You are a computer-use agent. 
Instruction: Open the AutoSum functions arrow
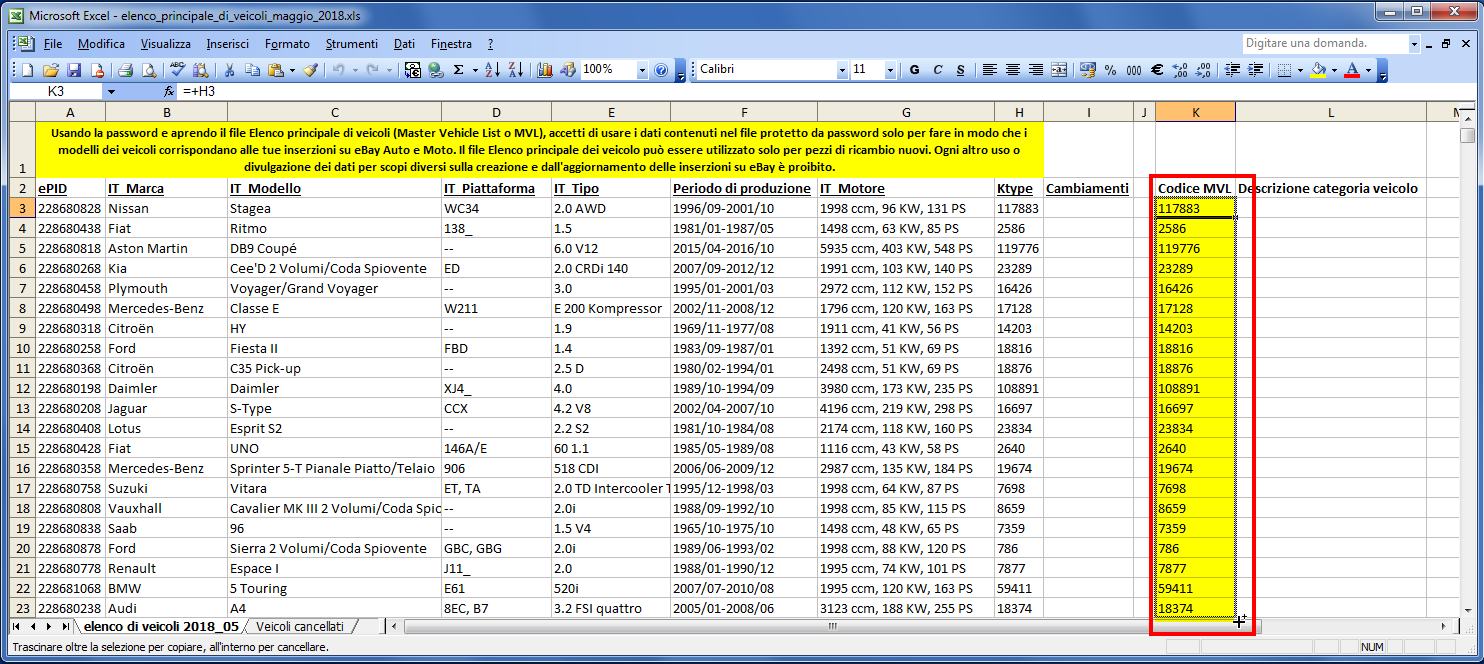pyautogui.click(x=474, y=70)
